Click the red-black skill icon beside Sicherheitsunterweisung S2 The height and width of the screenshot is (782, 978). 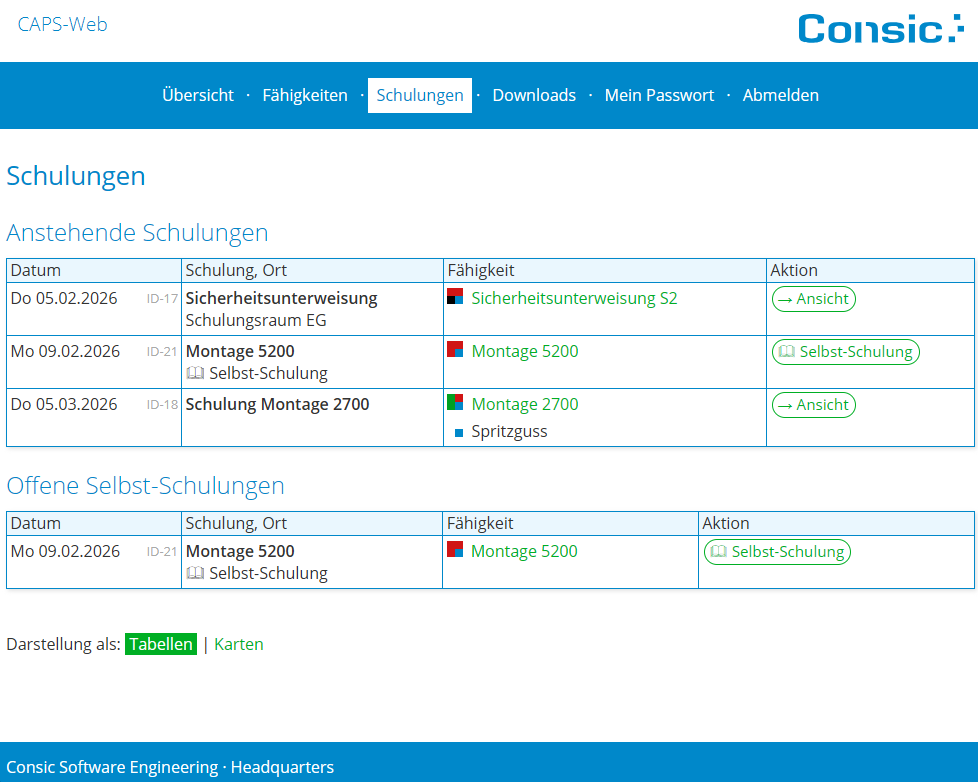455,297
